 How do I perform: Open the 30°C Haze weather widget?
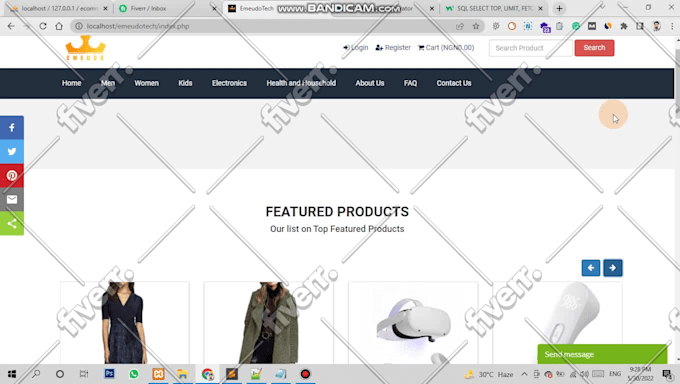click(x=489, y=374)
